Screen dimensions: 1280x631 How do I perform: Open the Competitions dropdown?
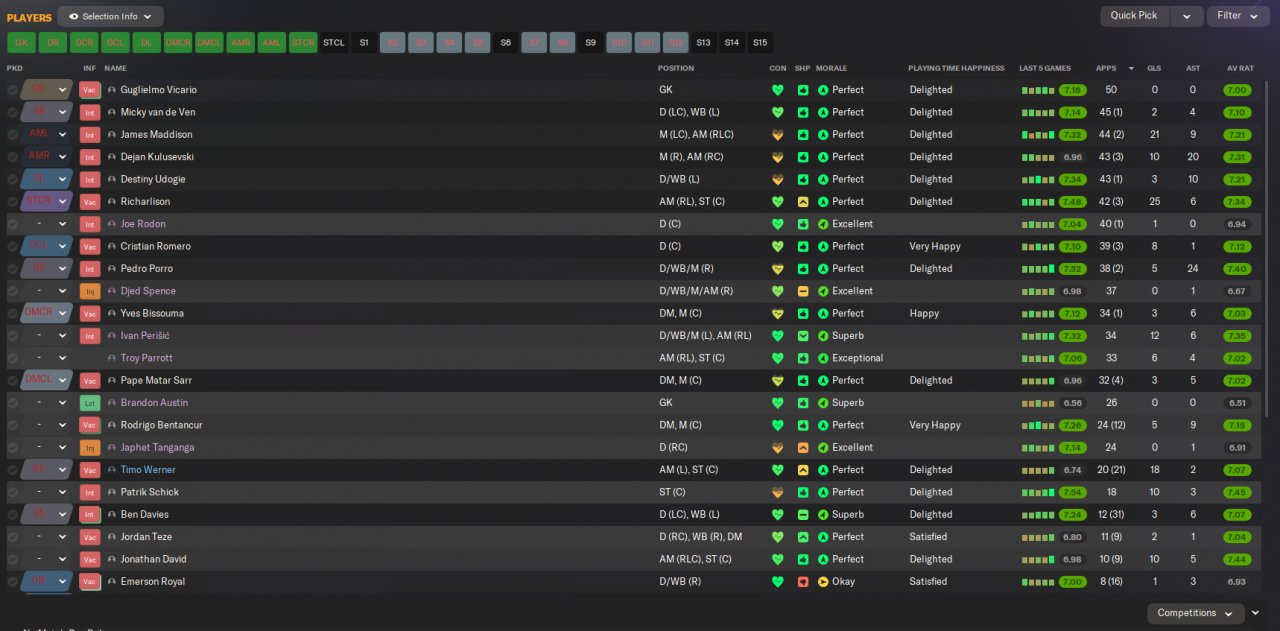(1195, 613)
